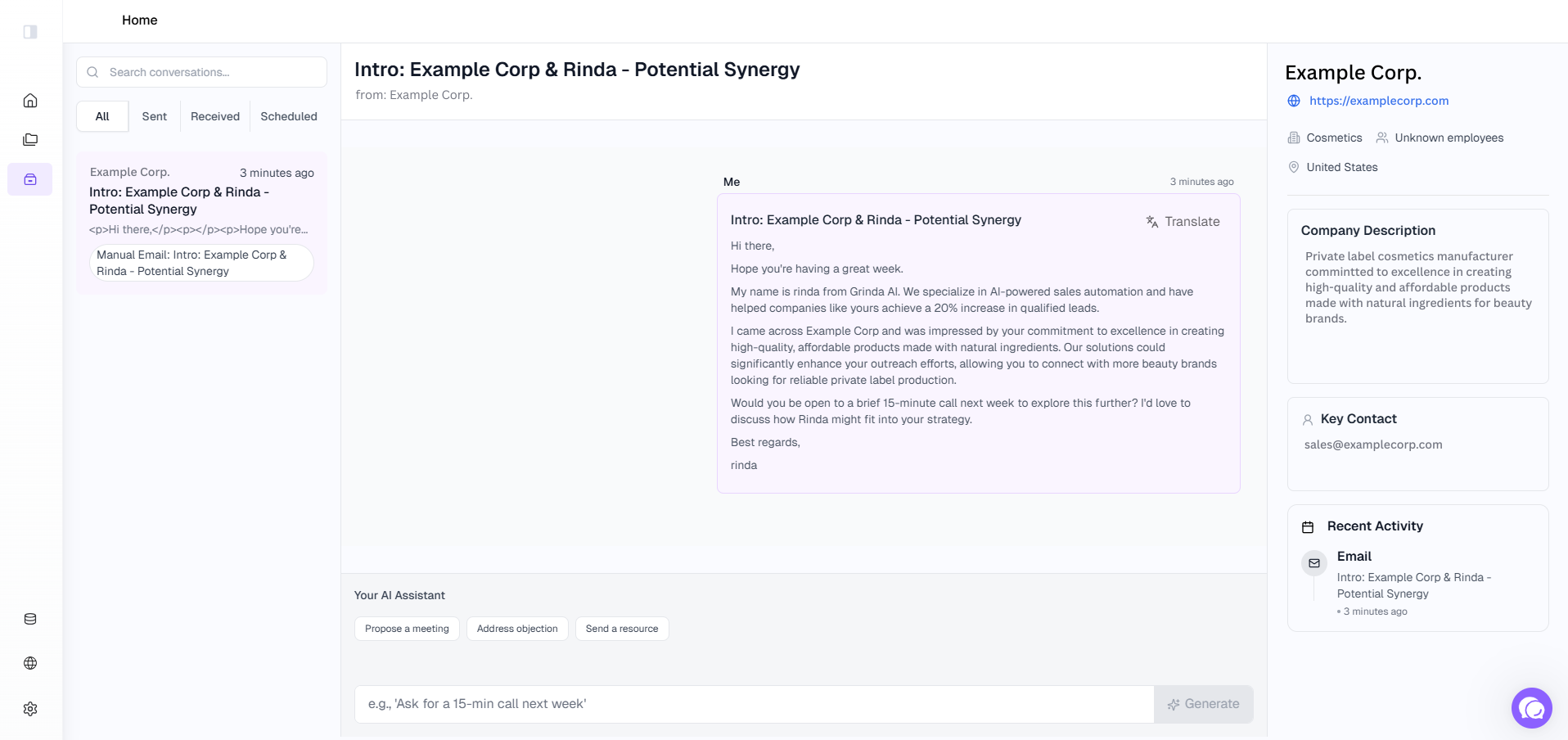Switch to the Scheduled tab

(x=289, y=116)
